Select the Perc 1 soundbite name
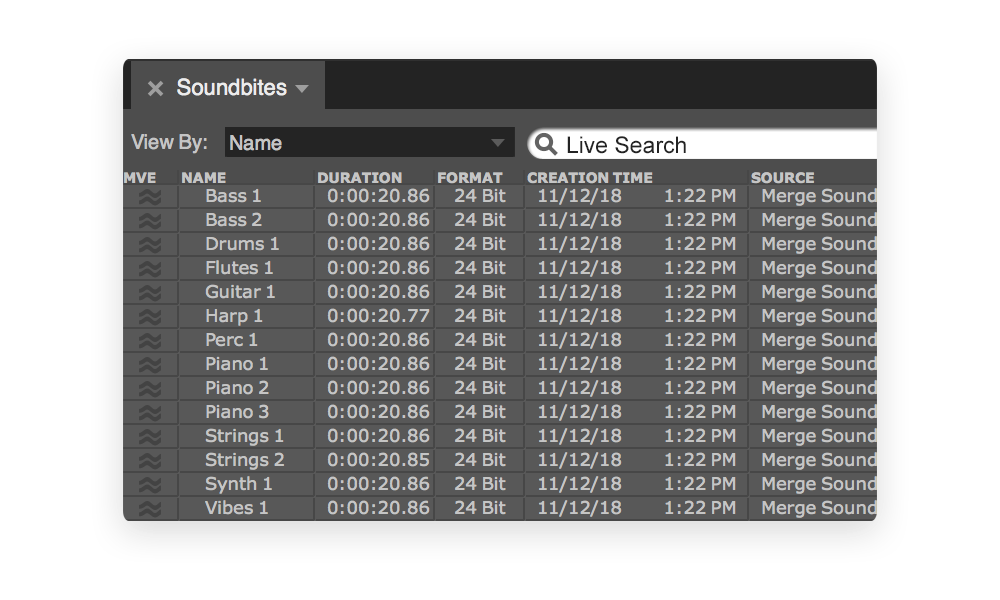The width and height of the screenshot is (1000, 600). (x=232, y=340)
